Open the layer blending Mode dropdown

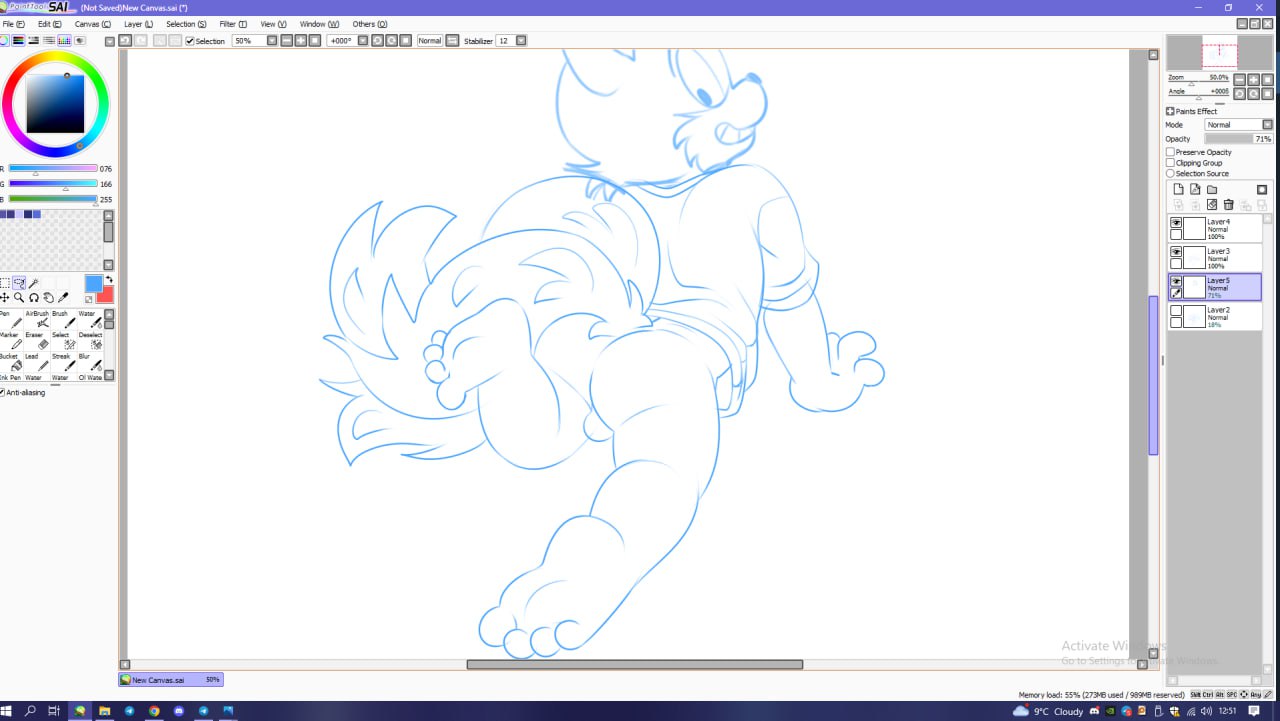[x=1233, y=125]
